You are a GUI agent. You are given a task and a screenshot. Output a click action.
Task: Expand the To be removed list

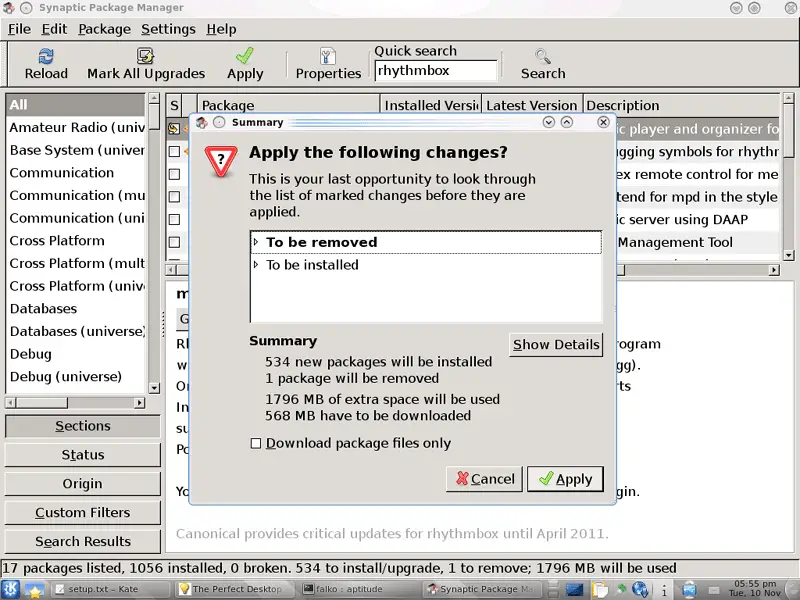click(x=256, y=242)
